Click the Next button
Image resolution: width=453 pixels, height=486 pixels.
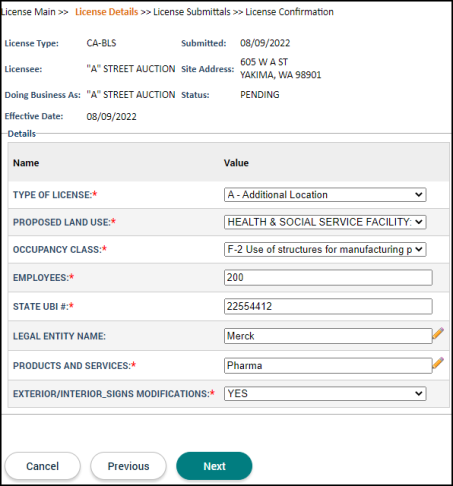(214, 466)
